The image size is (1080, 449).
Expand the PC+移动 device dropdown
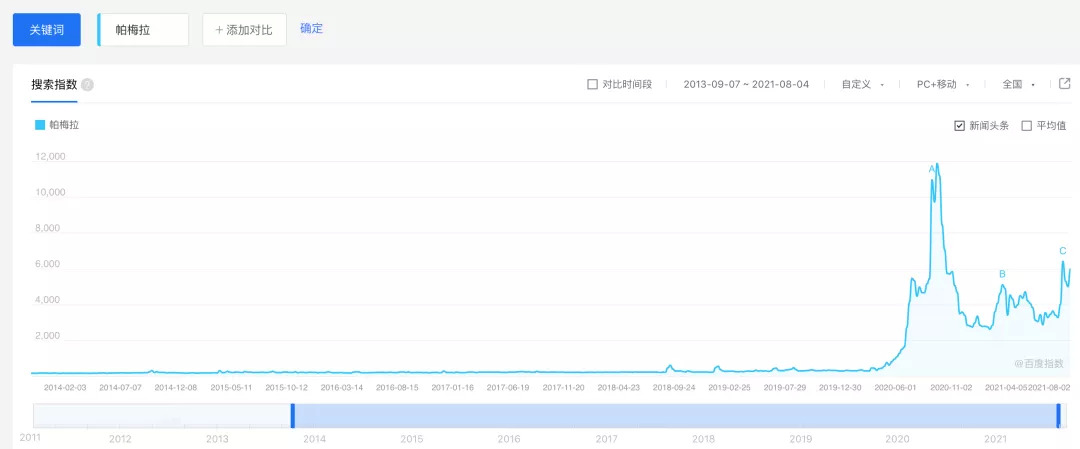942,85
